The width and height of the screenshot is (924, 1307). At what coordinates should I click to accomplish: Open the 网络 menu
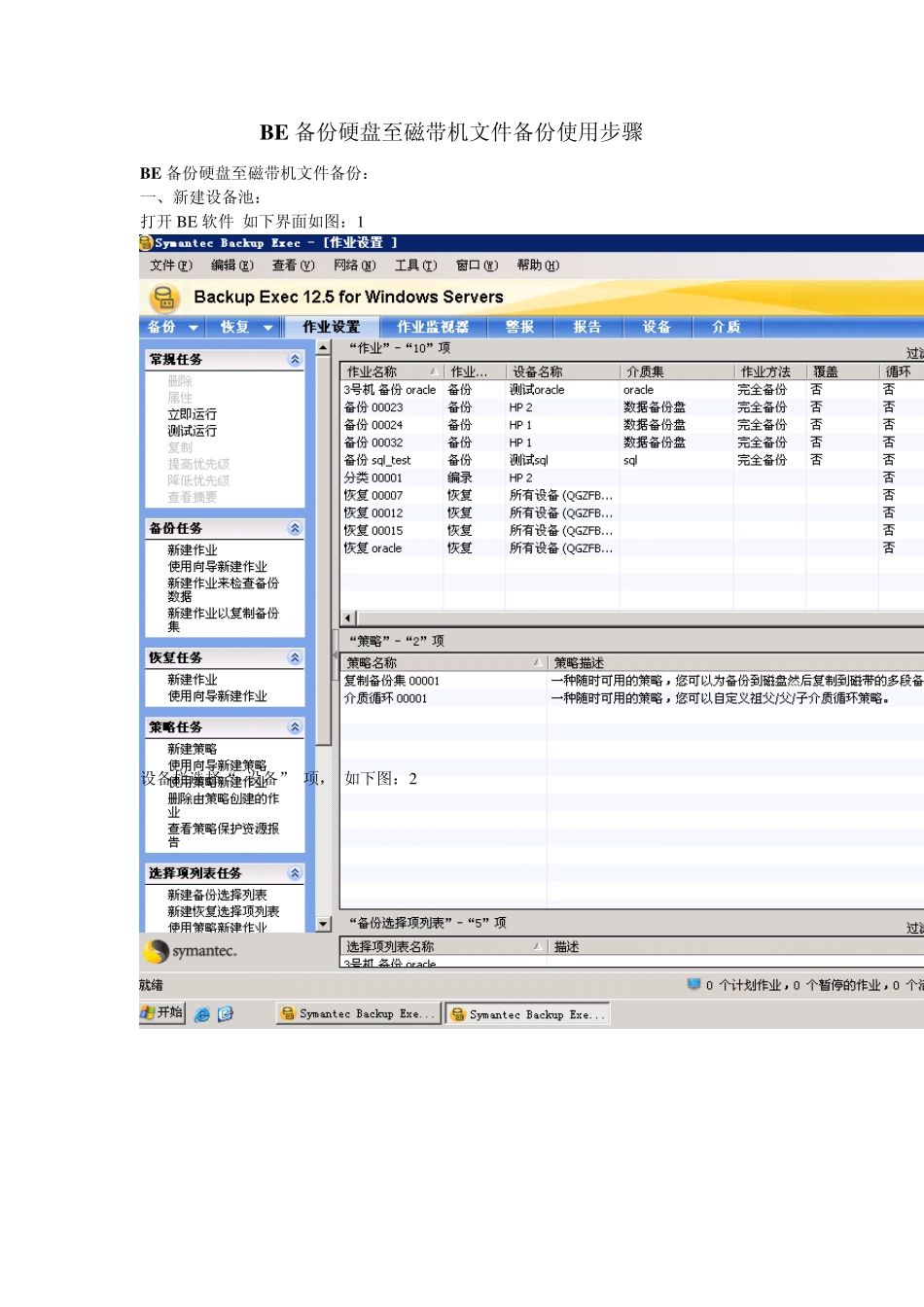(354, 265)
